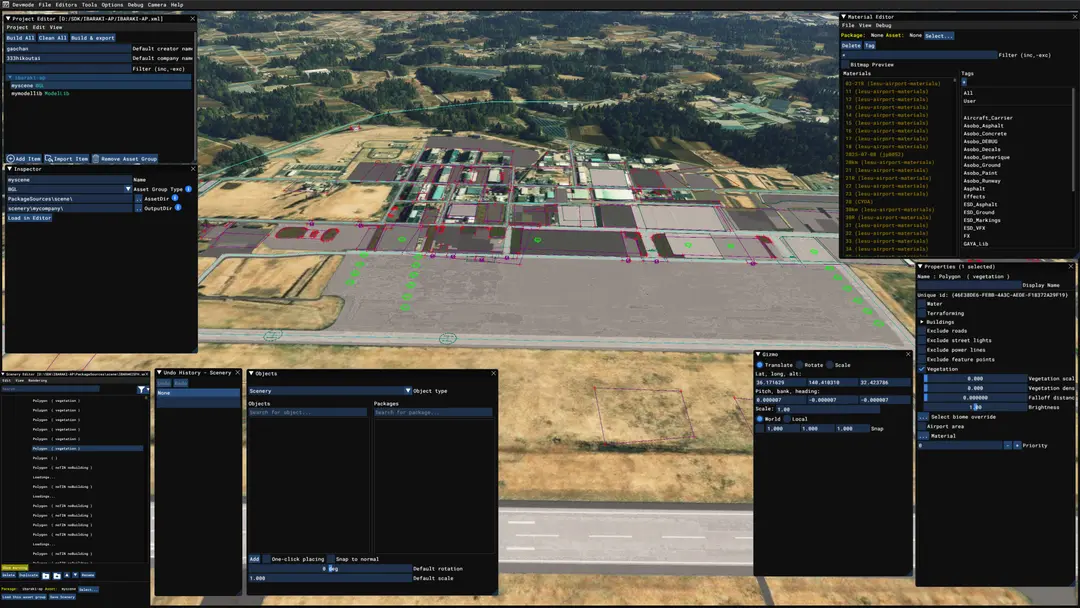Decrease Priority with the minus button
This screenshot has width=1080, height=608.
[x=1007, y=445]
